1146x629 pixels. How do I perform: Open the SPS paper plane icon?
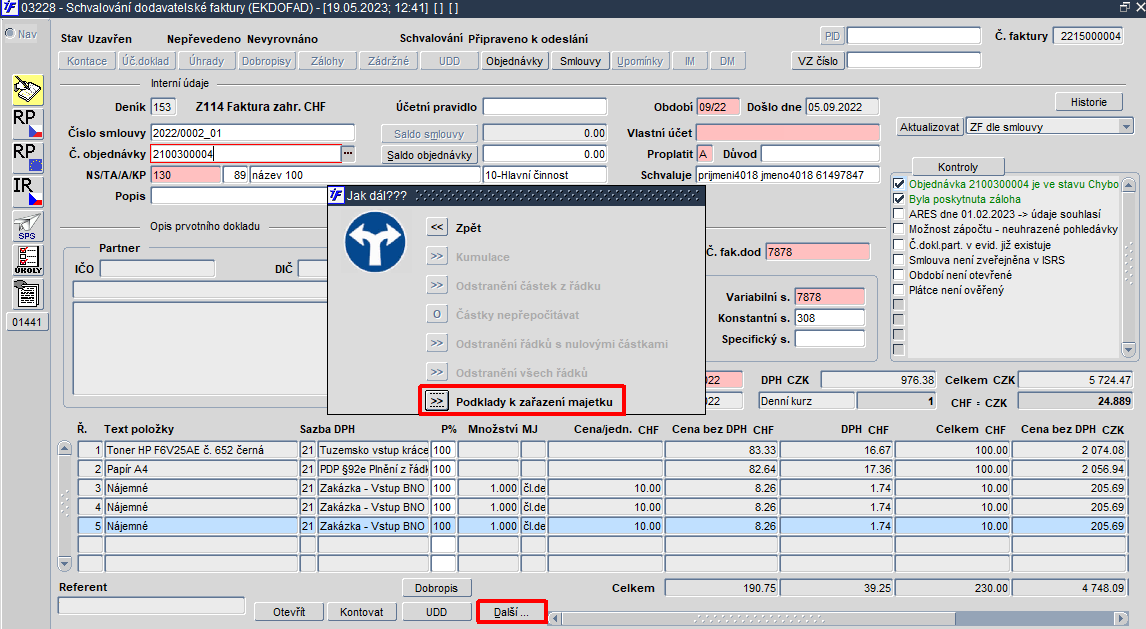click(x=28, y=226)
